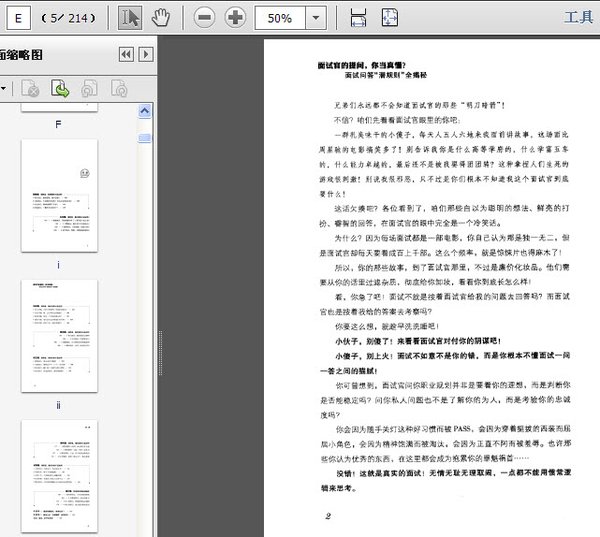Open the 50% zoom level dropdown
This screenshot has height=537, width=600.
click(x=316, y=18)
